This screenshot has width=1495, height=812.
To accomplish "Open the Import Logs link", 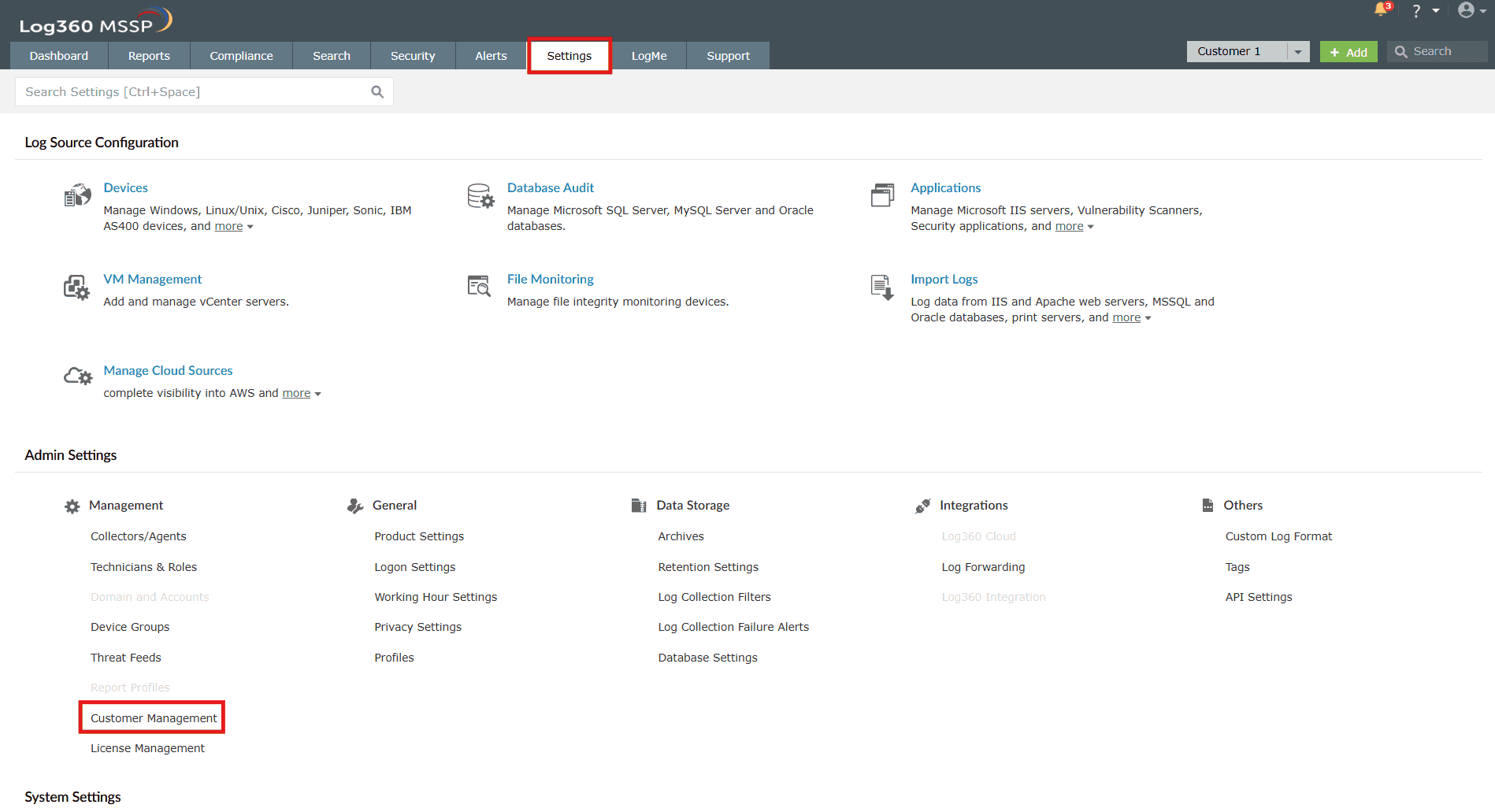I will point(944,279).
